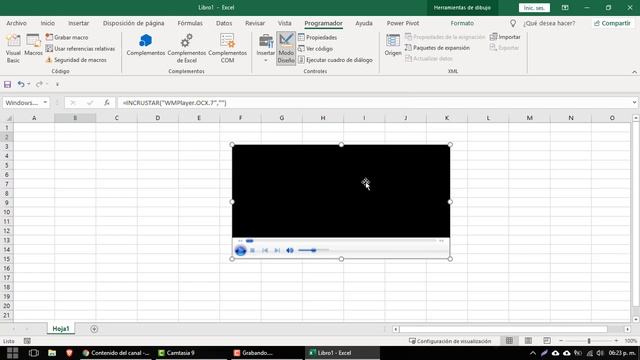Toggle Usar referencias relativas
The width and height of the screenshot is (640, 360).
(x=80, y=49)
